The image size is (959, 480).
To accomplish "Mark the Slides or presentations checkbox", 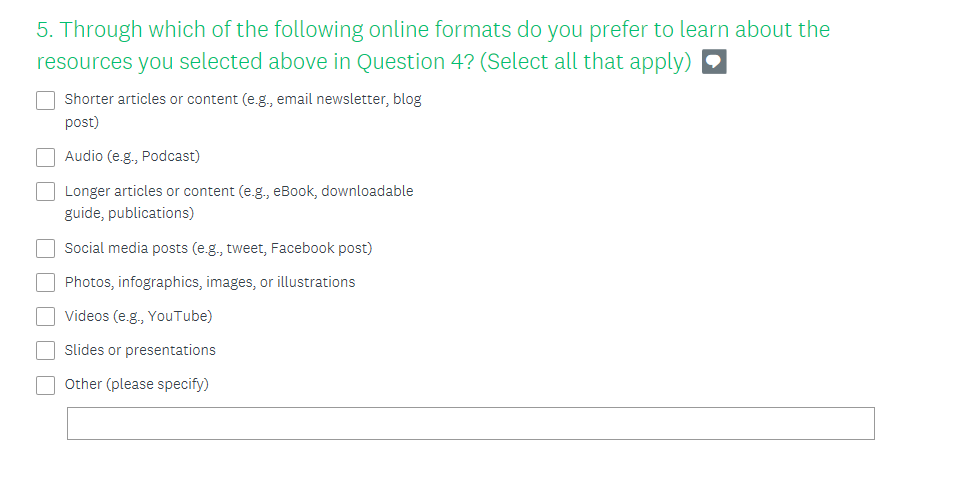I will (x=46, y=351).
